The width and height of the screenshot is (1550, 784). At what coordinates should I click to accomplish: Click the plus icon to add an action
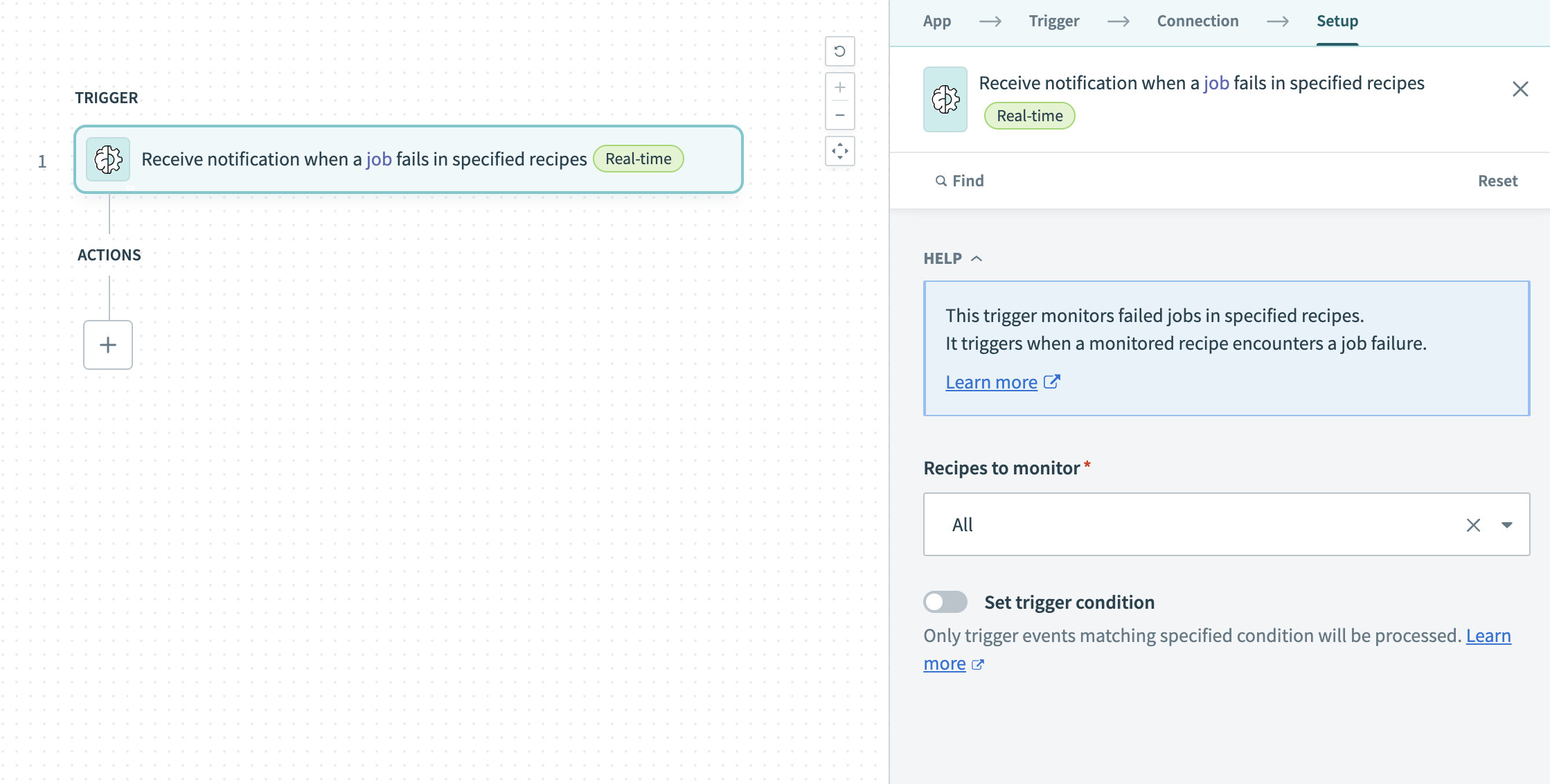click(107, 344)
